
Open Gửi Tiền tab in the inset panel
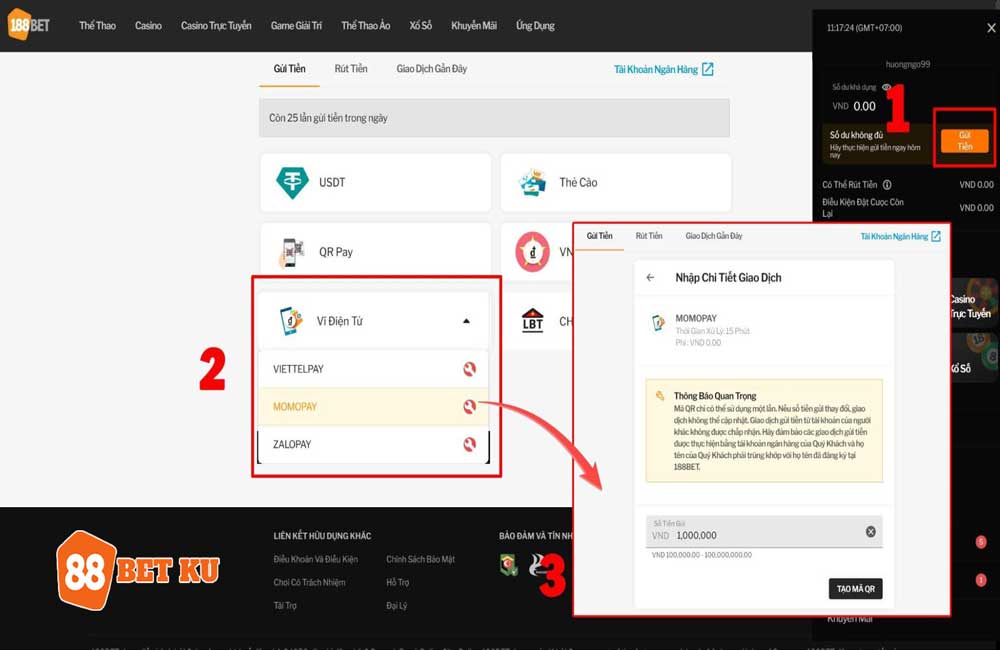click(599, 236)
